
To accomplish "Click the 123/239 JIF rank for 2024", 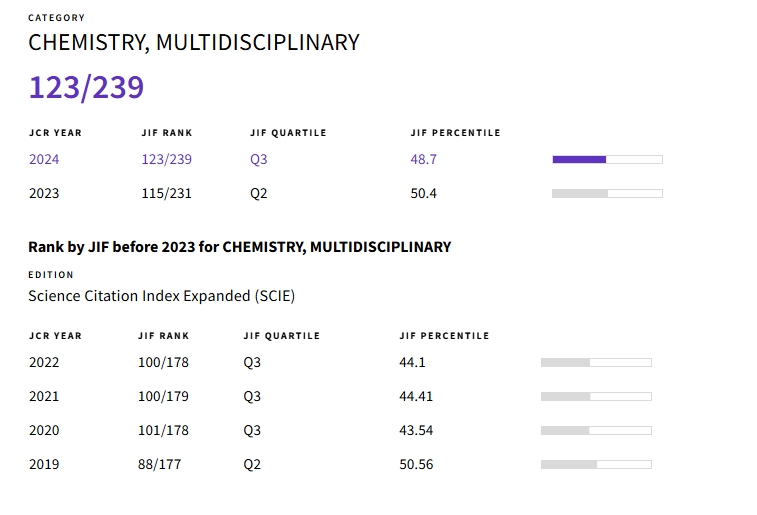I will (166, 159).
